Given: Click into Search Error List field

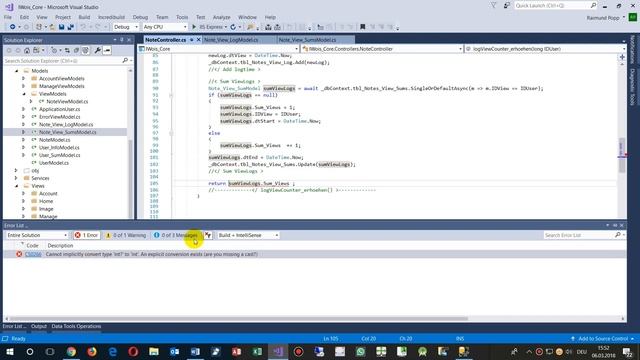Looking at the screenshot, I should tap(579, 235).
